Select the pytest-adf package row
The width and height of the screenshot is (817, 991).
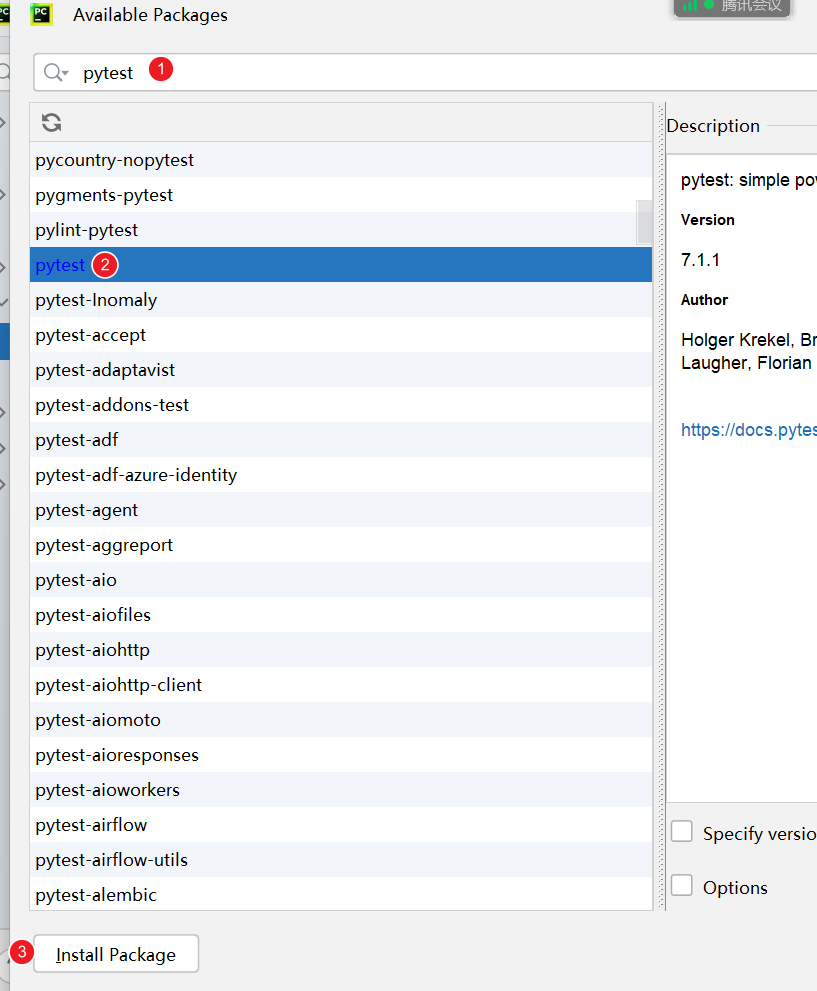tap(341, 439)
